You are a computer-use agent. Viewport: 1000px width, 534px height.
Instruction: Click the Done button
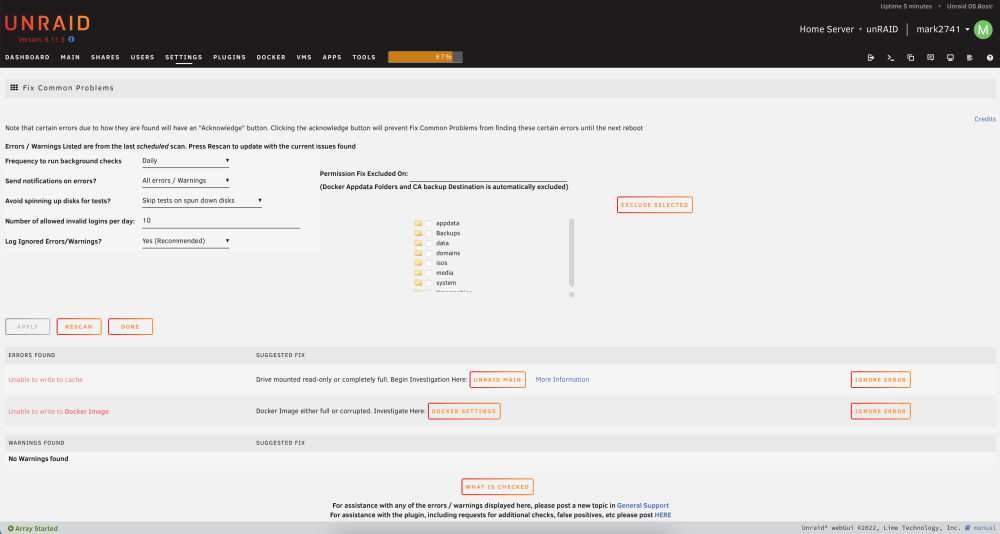point(130,327)
